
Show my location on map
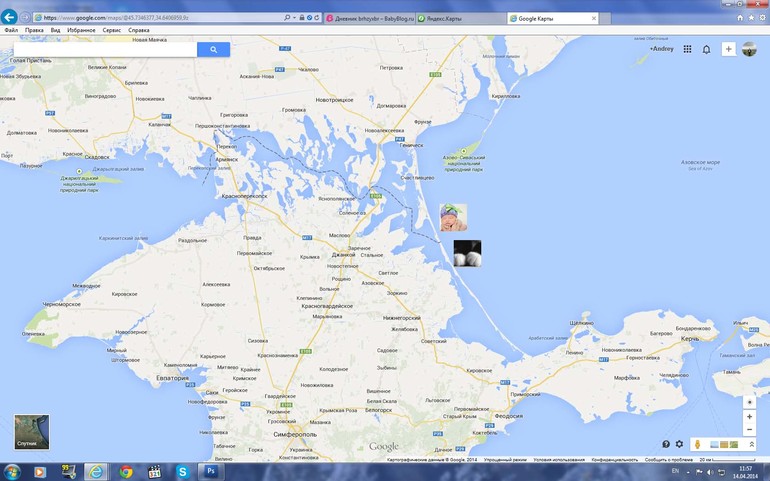coord(749,402)
